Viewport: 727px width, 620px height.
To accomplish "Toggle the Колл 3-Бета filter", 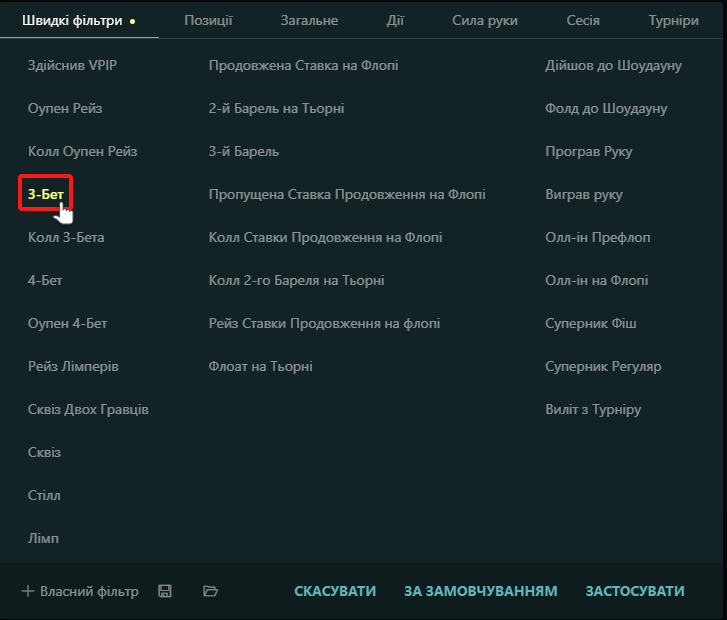I will [66, 237].
